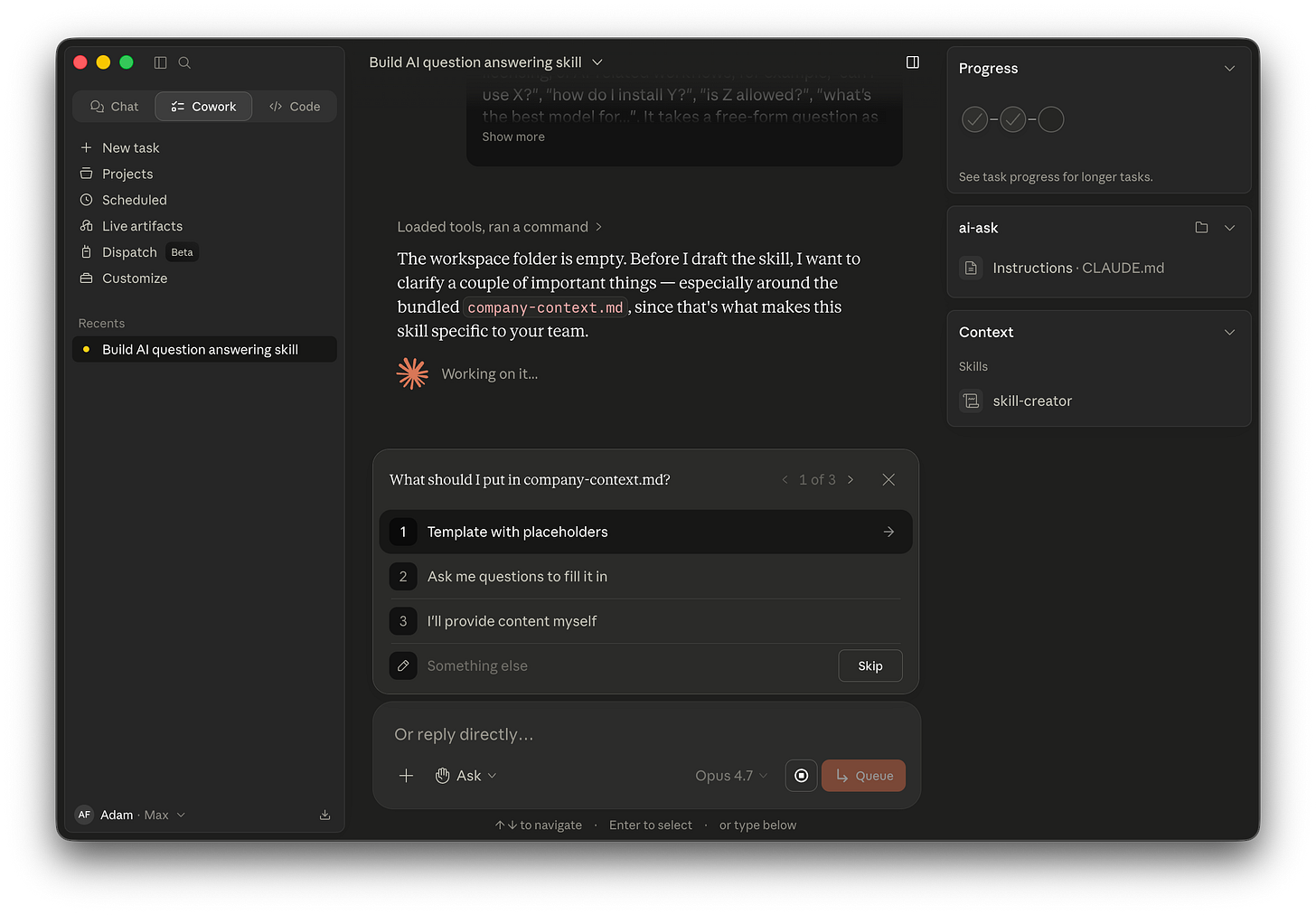Click the Queue button
The width and height of the screenshot is (1316, 915).
pyautogui.click(x=863, y=776)
